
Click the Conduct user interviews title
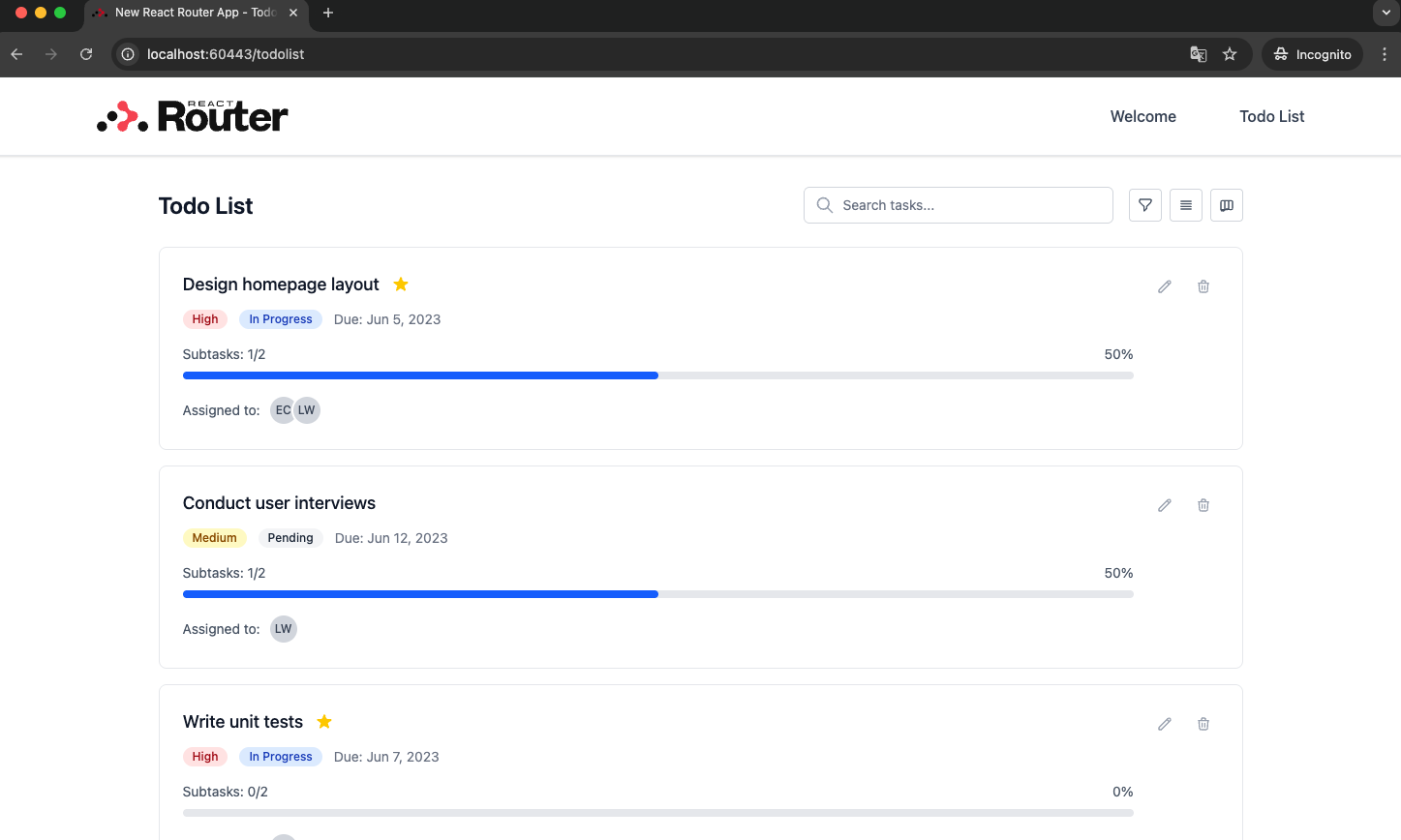(x=279, y=503)
